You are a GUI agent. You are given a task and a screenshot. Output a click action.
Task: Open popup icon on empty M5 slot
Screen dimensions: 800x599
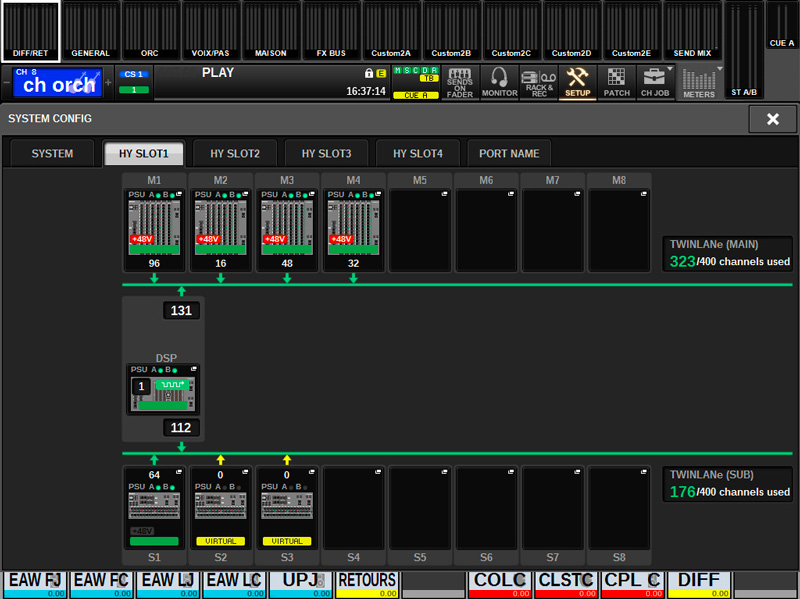point(444,194)
